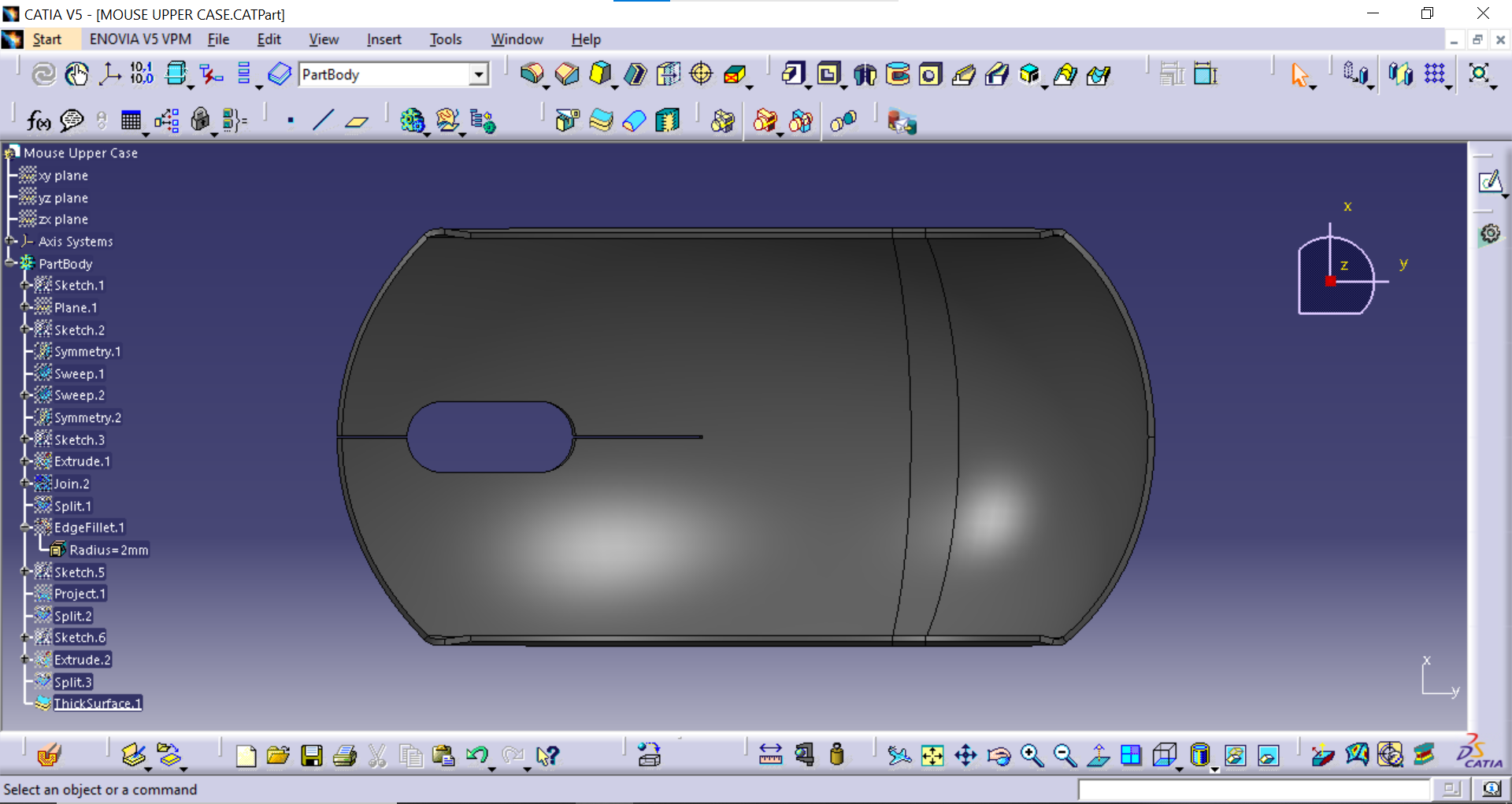
Task: Click the Save icon
Action: tap(312, 756)
